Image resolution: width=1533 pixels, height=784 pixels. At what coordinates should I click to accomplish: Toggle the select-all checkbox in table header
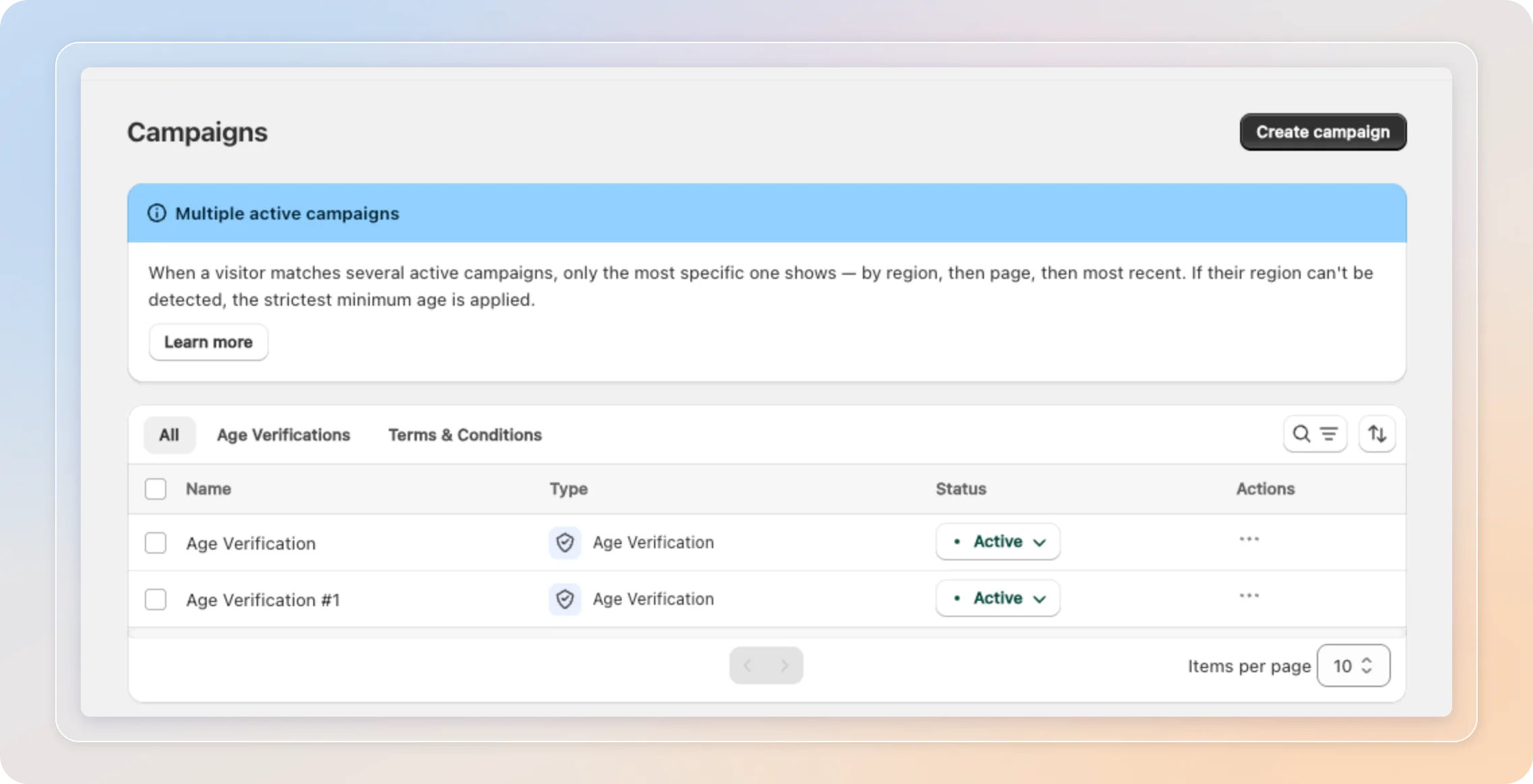click(156, 489)
